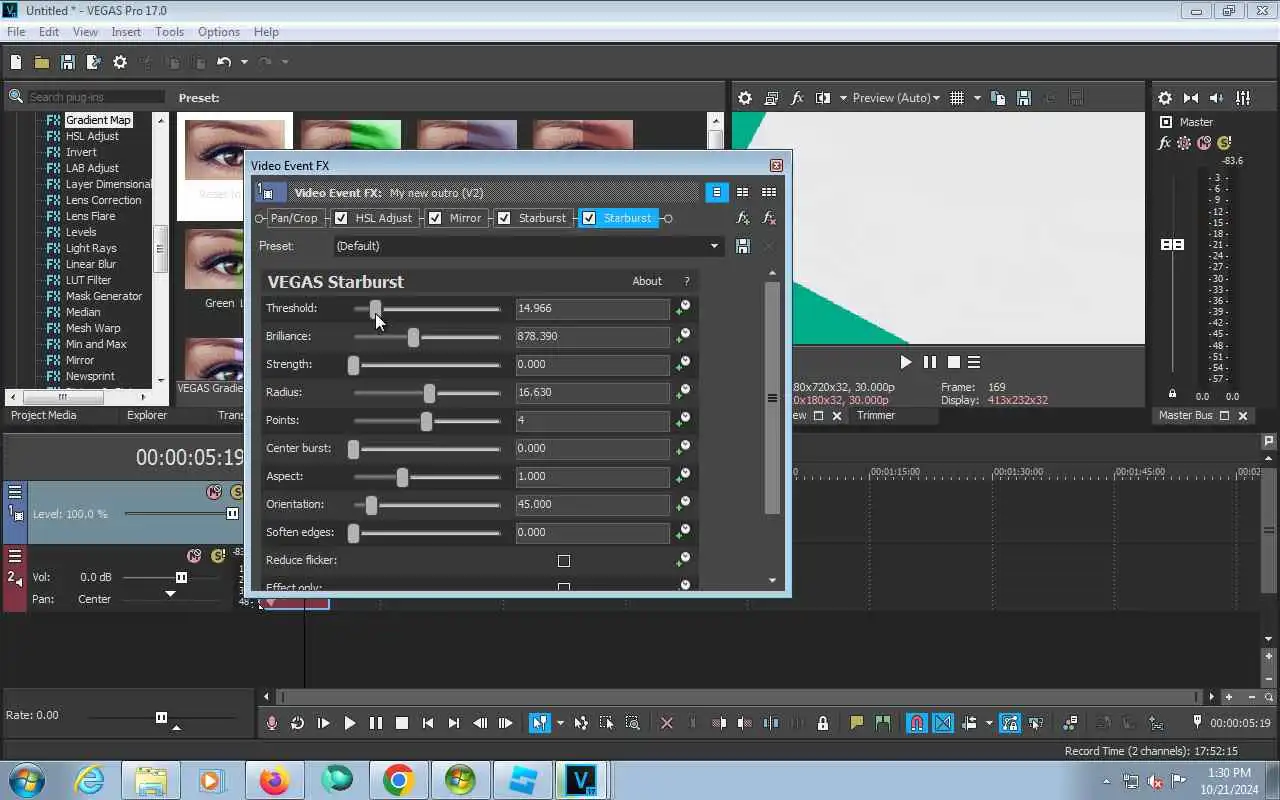Open project properties via the main toolbar gear

click(120, 62)
